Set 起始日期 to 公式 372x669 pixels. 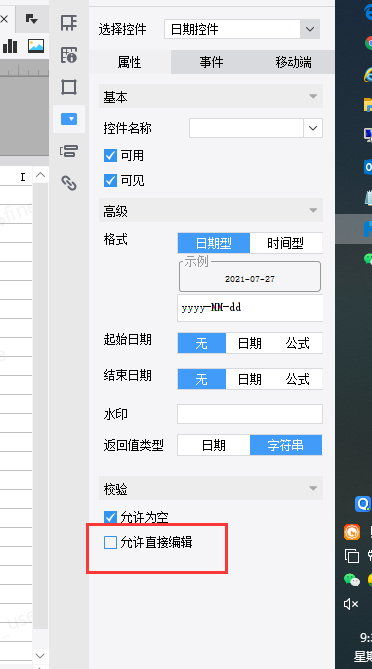point(298,343)
